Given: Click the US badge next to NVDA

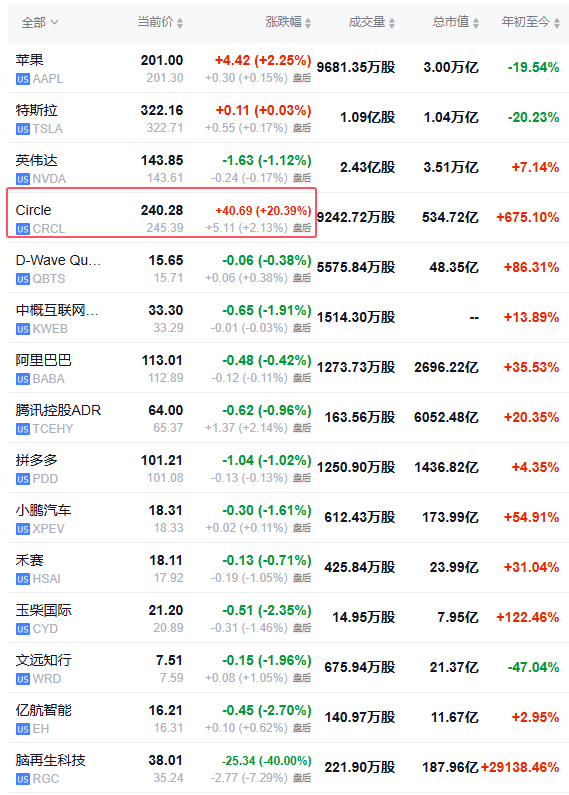Looking at the screenshot, I should coord(23,179).
